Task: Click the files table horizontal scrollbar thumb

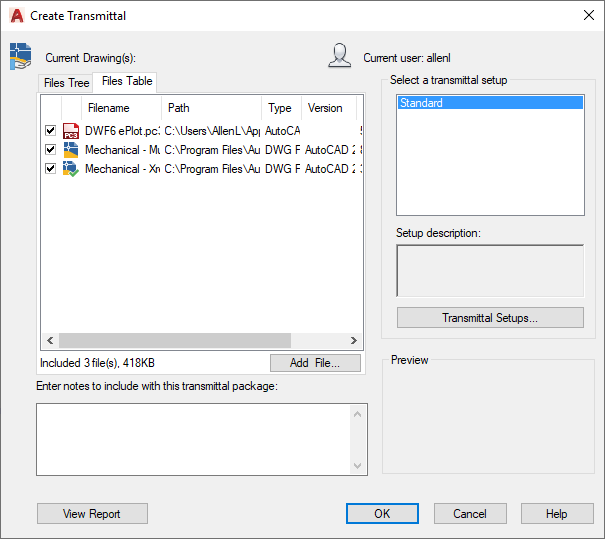Action: (172, 340)
